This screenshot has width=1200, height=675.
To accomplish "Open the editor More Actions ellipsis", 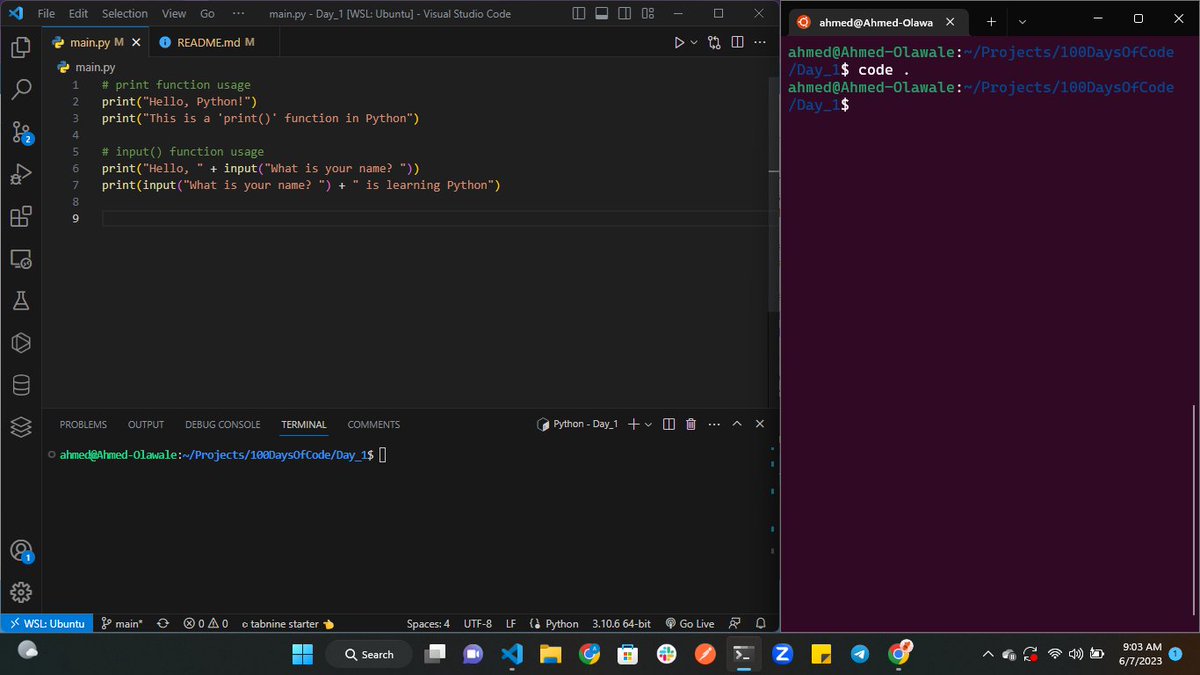I will [761, 42].
